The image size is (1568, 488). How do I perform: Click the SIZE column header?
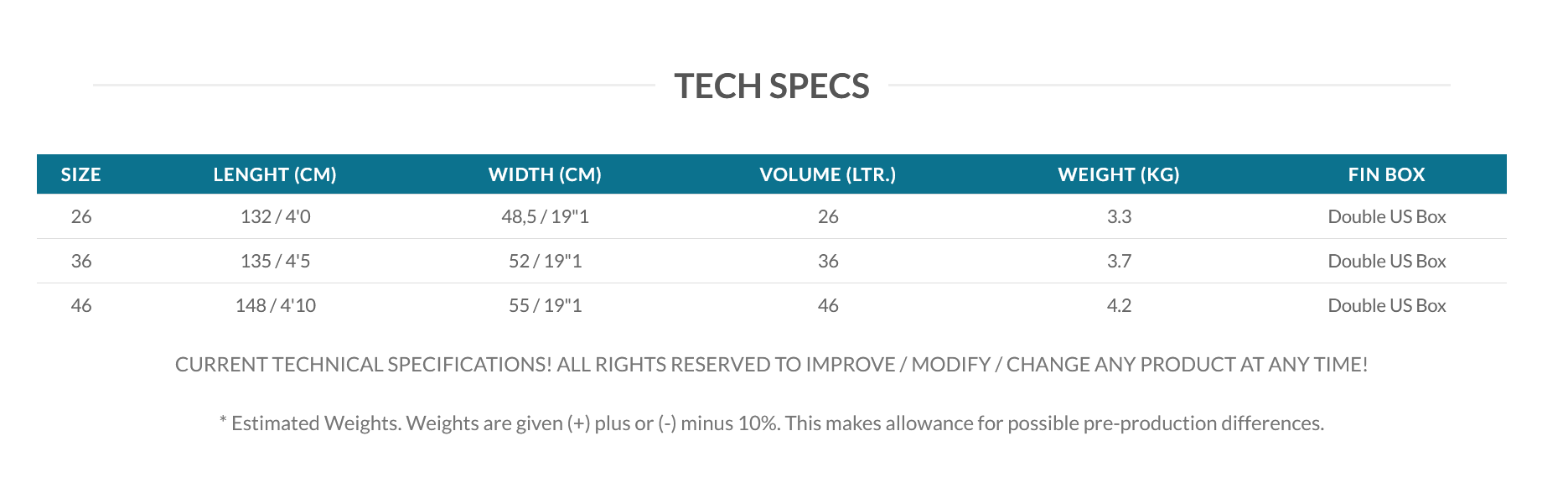[80, 174]
